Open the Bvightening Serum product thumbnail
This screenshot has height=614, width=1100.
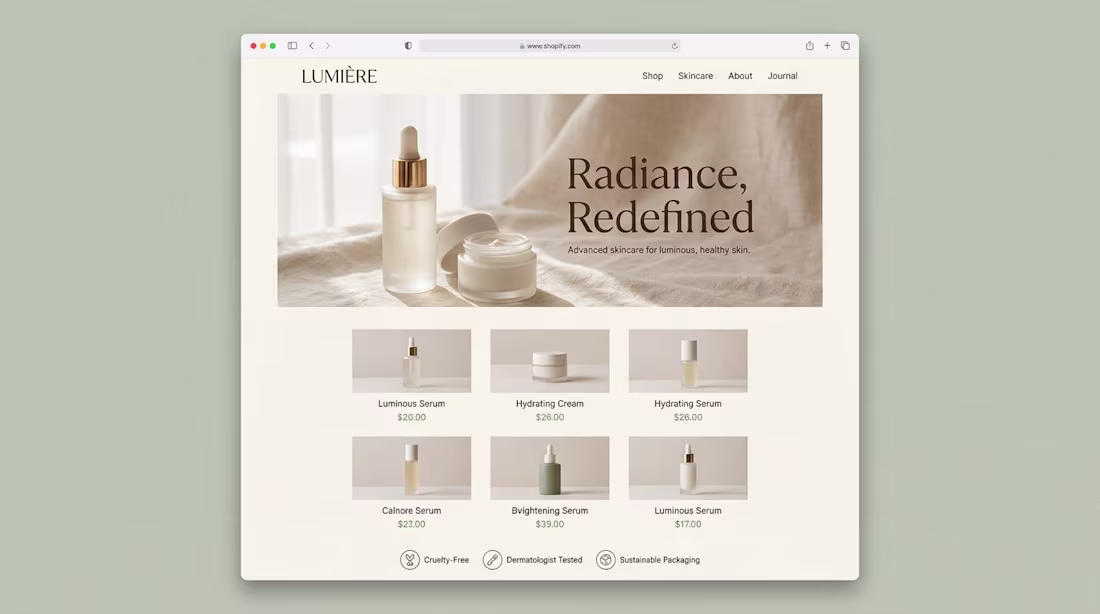(550, 468)
